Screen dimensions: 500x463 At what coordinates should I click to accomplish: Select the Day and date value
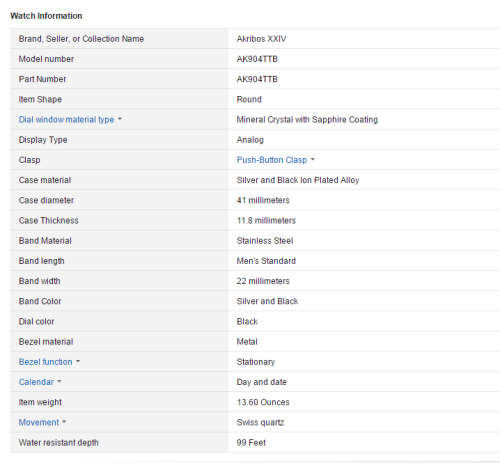tap(261, 382)
